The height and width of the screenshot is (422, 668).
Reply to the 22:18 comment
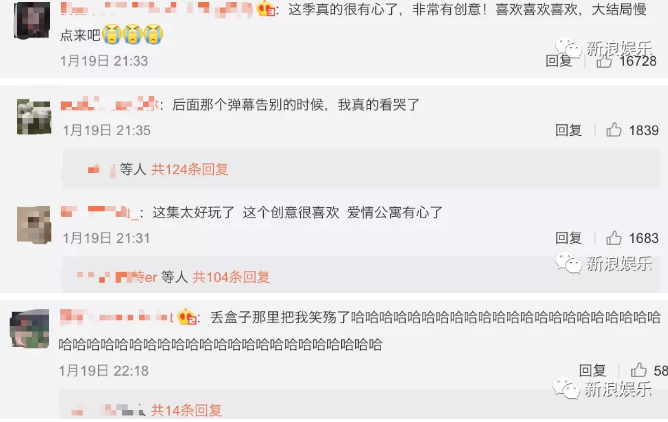[593, 370]
